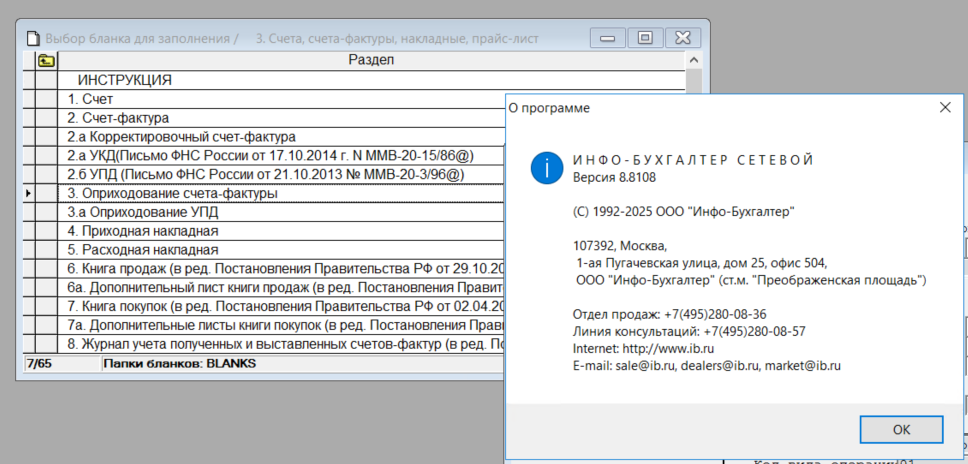Close the О программе dialog
968x464 pixels.
(x=945, y=107)
